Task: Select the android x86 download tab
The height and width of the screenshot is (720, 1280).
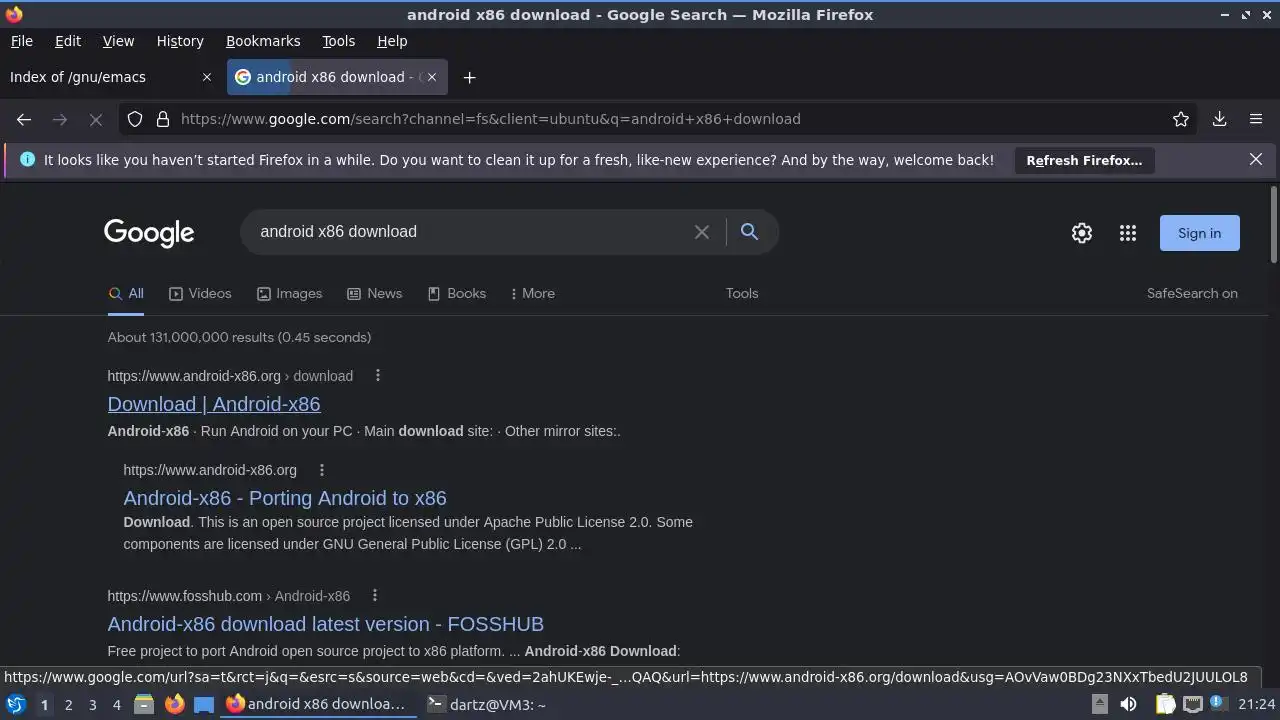Action: [x=337, y=77]
